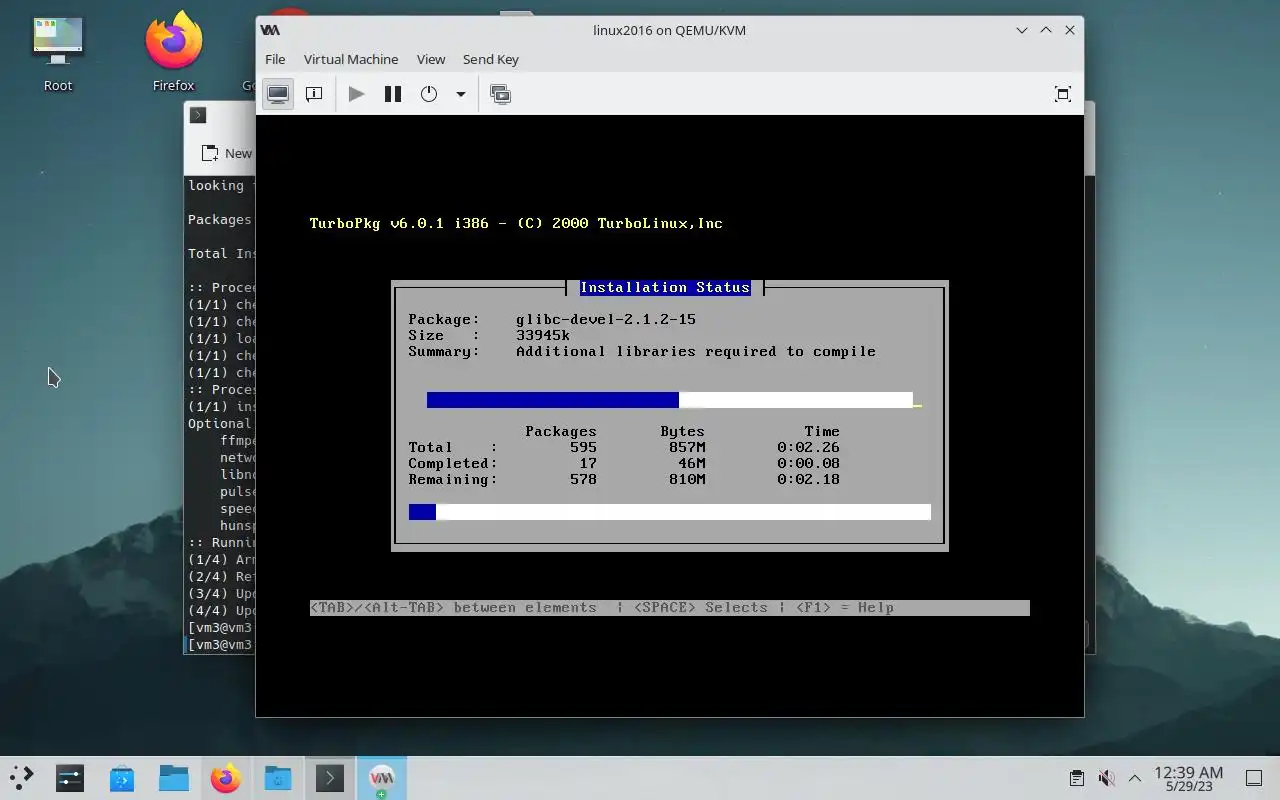1280x800 pixels.
Task: Open the View menu
Action: tap(431, 59)
